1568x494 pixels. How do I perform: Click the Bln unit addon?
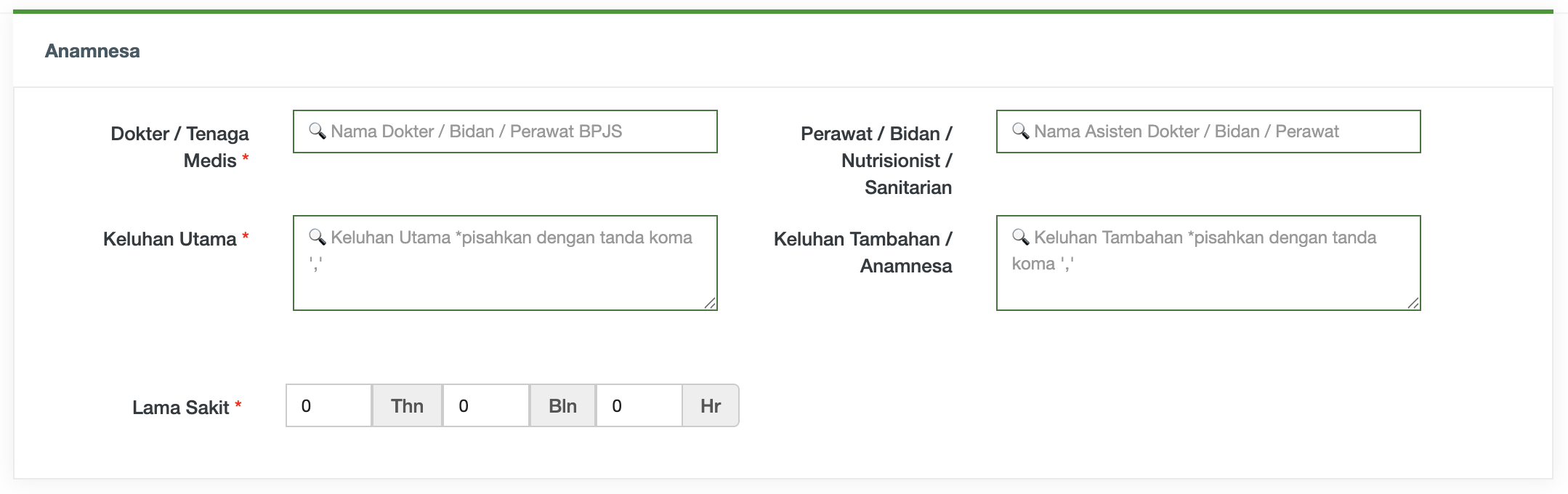click(562, 406)
